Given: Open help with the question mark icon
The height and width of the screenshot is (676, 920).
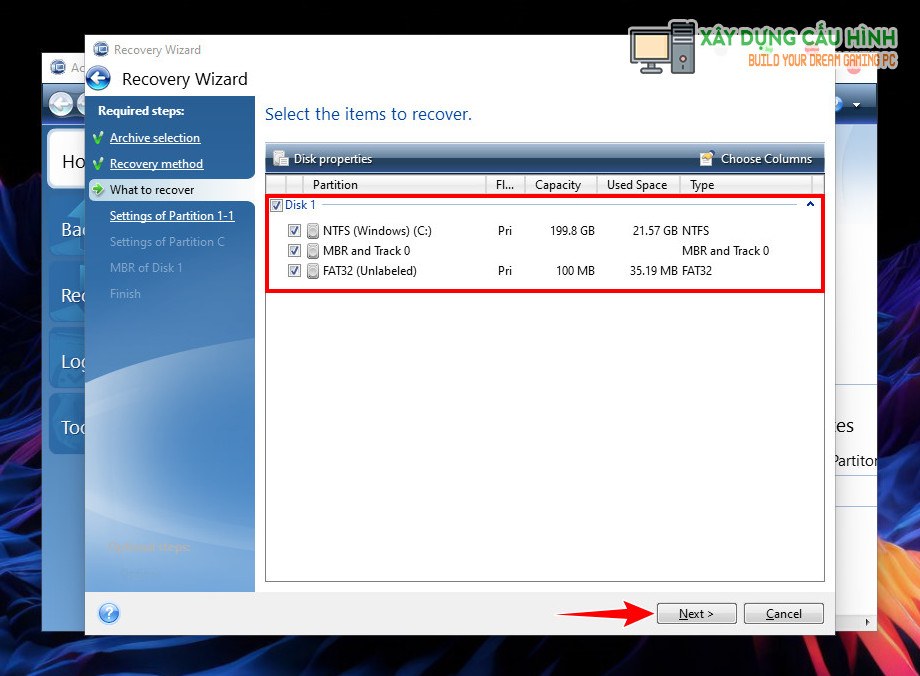Looking at the screenshot, I should tap(109, 613).
